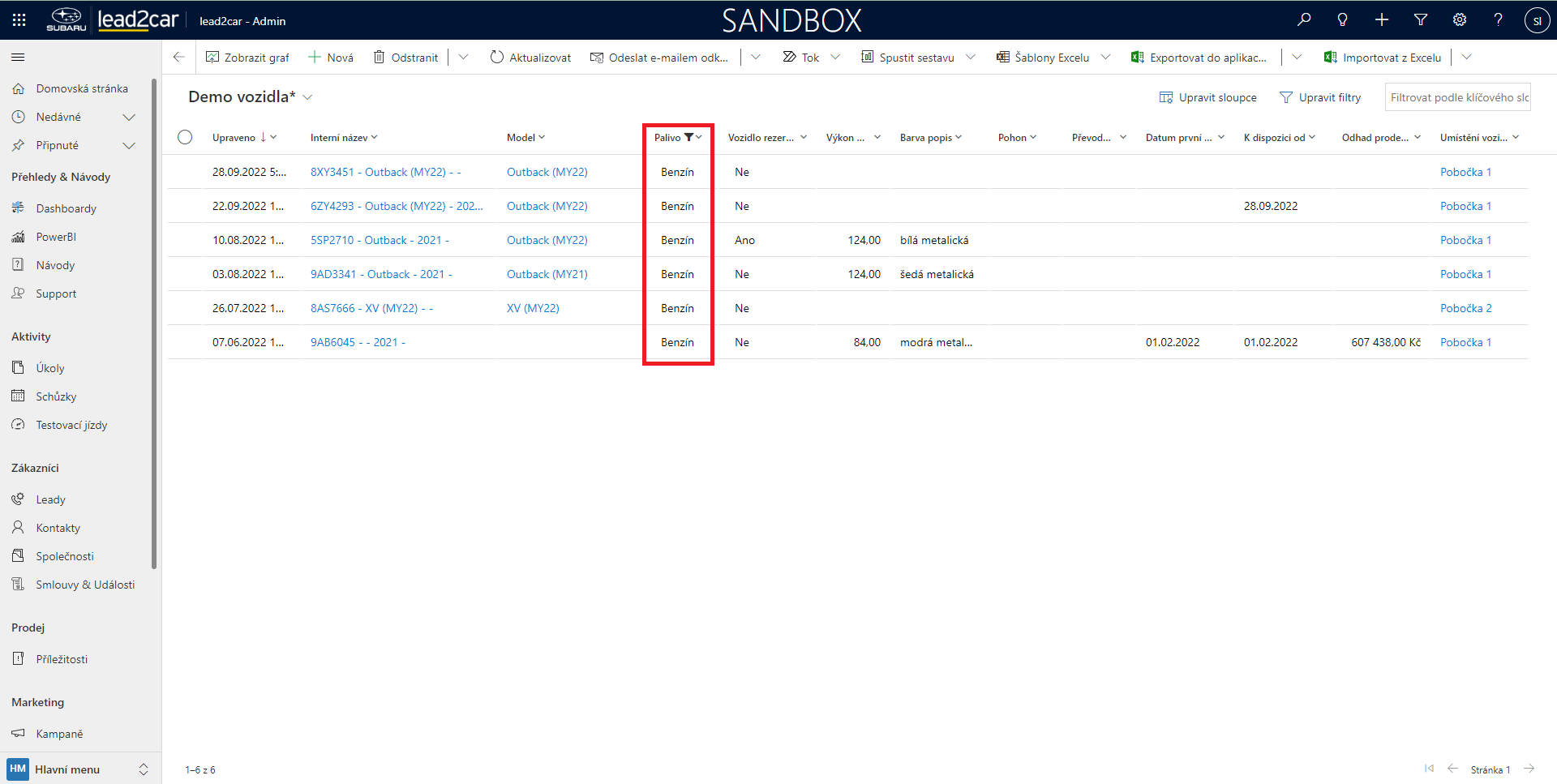Click the back arrow in command bar
This screenshot has height=784, width=1557.
pos(179,58)
